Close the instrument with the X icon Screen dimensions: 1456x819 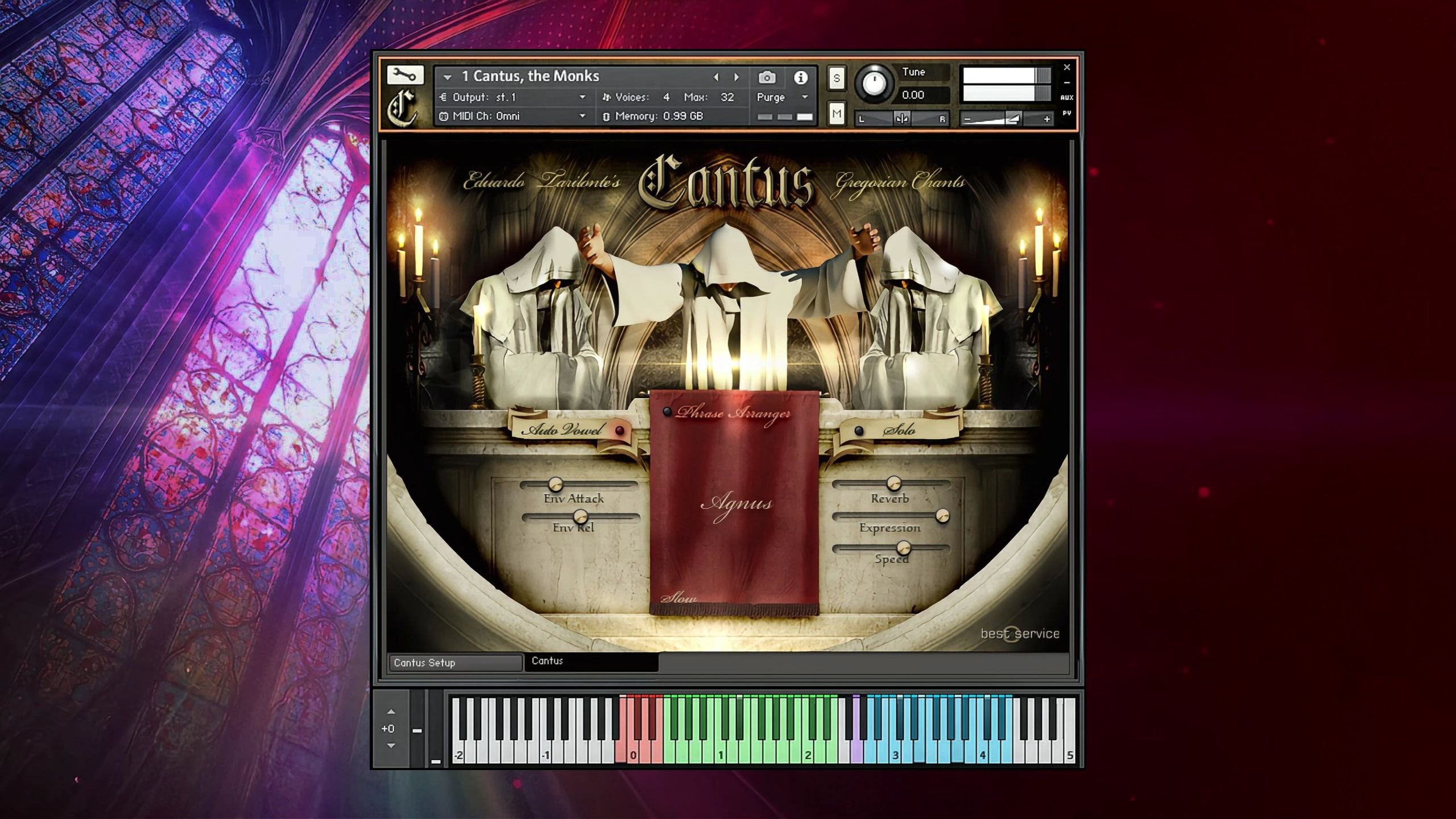pyautogui.click(x=1067, y=67)
